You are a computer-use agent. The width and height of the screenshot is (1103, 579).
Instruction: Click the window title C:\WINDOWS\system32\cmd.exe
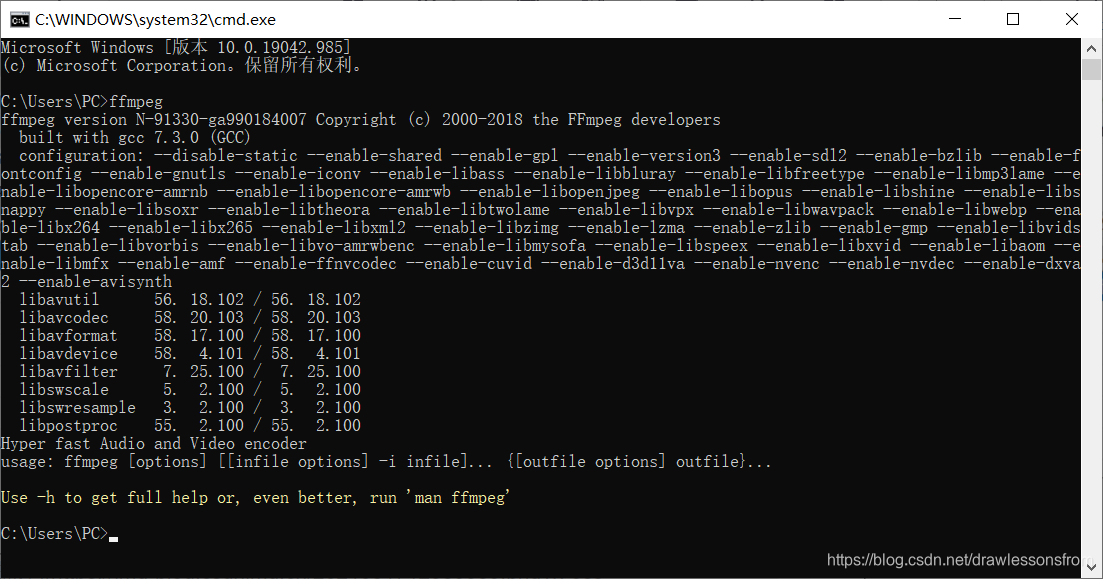(155, 20)
